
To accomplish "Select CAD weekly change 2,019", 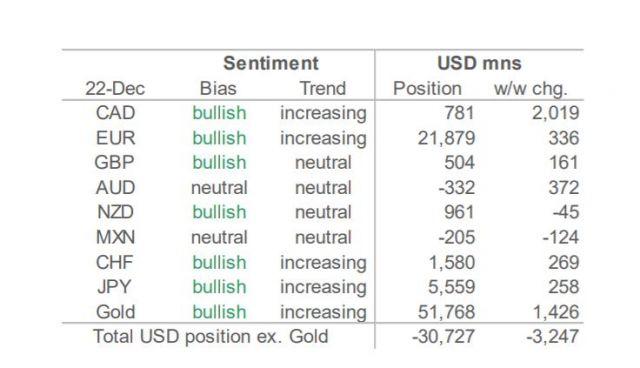I will [556, 113].
